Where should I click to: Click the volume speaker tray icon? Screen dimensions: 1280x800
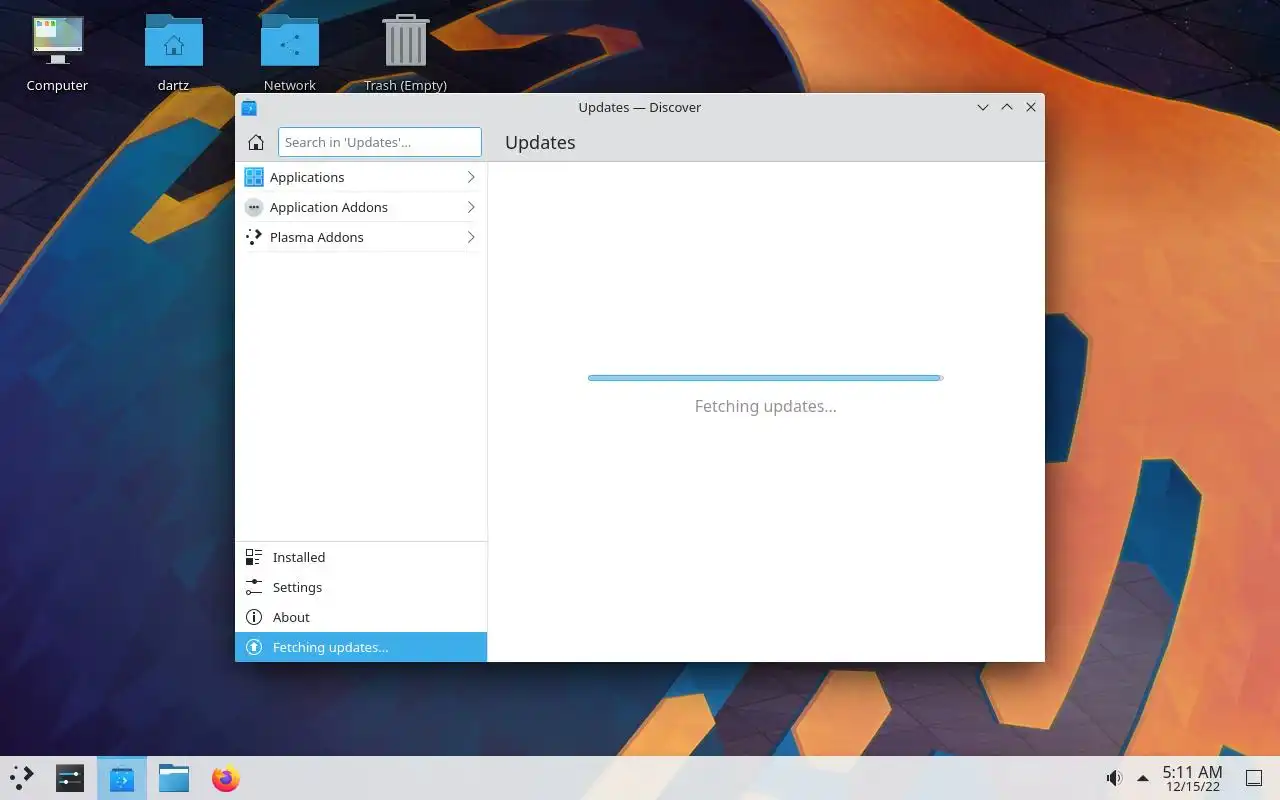click(x=1114, y=778)
